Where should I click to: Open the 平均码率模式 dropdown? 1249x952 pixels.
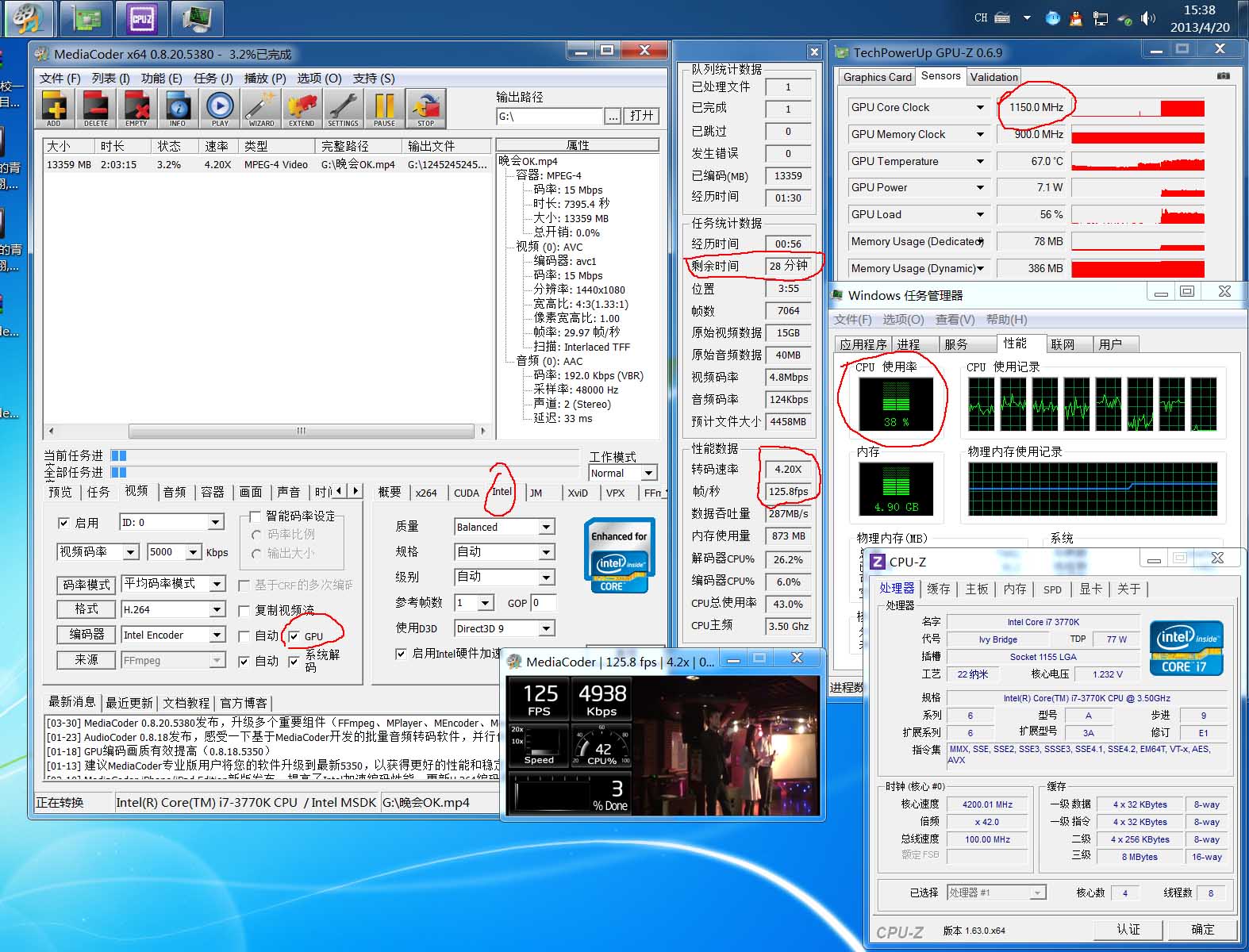click(x=173, y=584)
